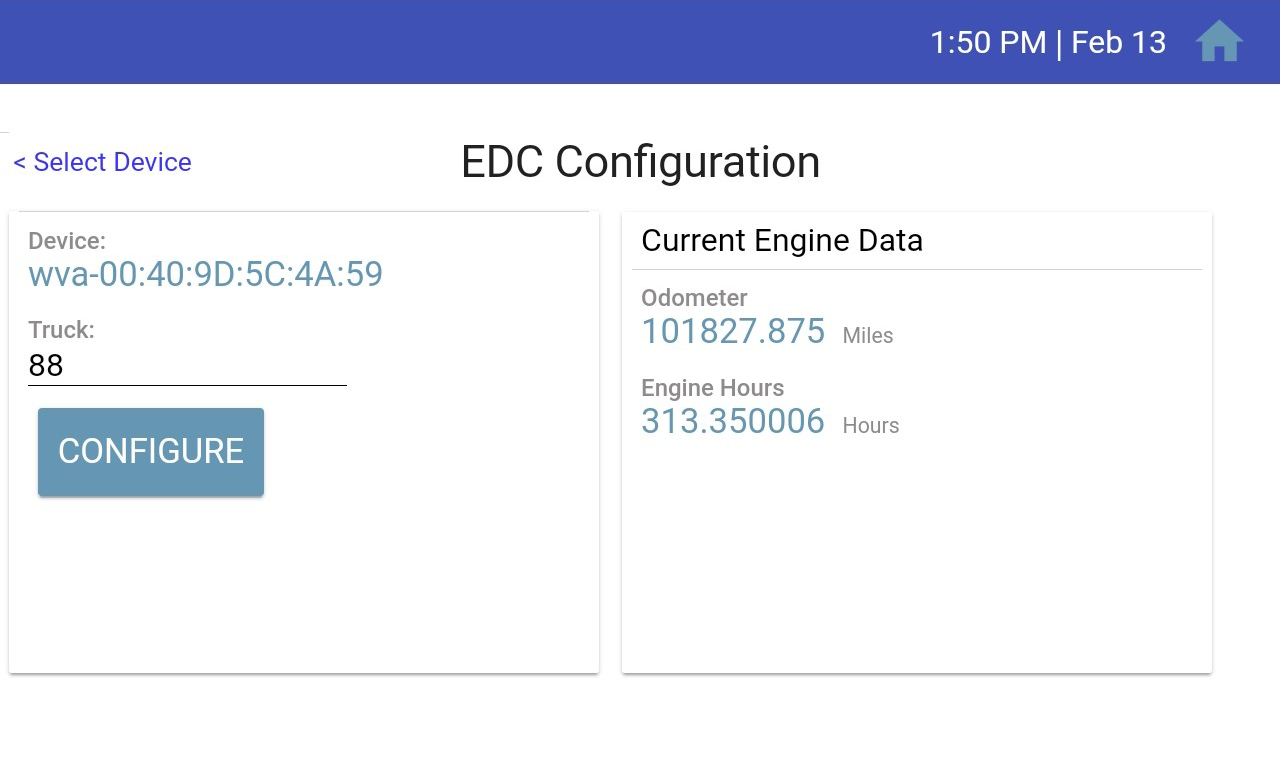The width and height of the screenshot is (1280, 767).
Task: Click the Odometer label
Action: pos(694,298)
